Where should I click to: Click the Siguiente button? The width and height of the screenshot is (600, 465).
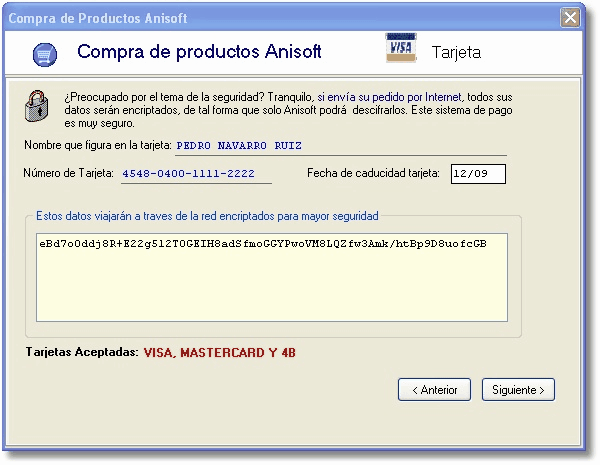click(518, 390)
